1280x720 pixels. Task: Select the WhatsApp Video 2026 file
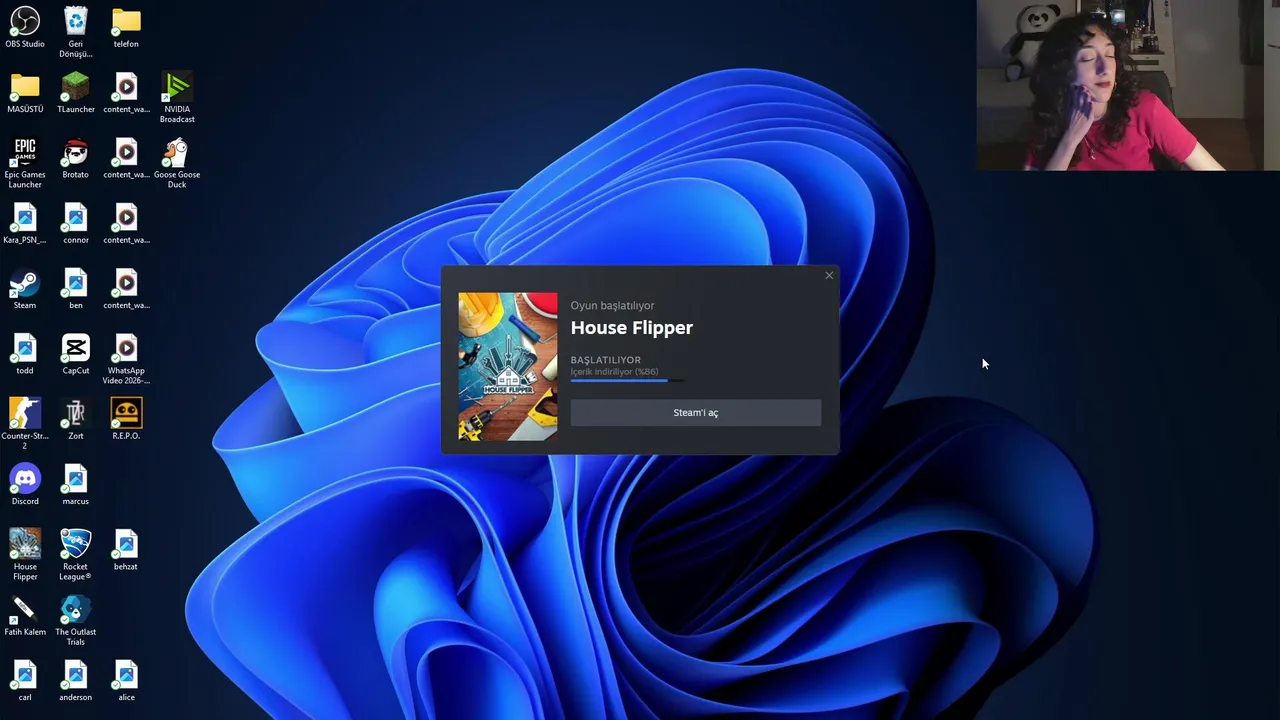click(x=126, y=359)
